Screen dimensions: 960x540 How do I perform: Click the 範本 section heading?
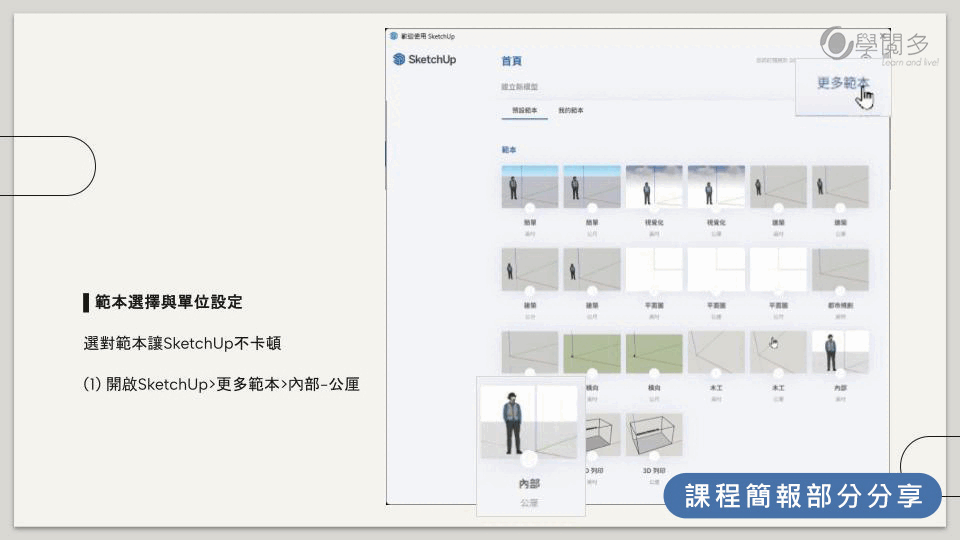[509, 149]
